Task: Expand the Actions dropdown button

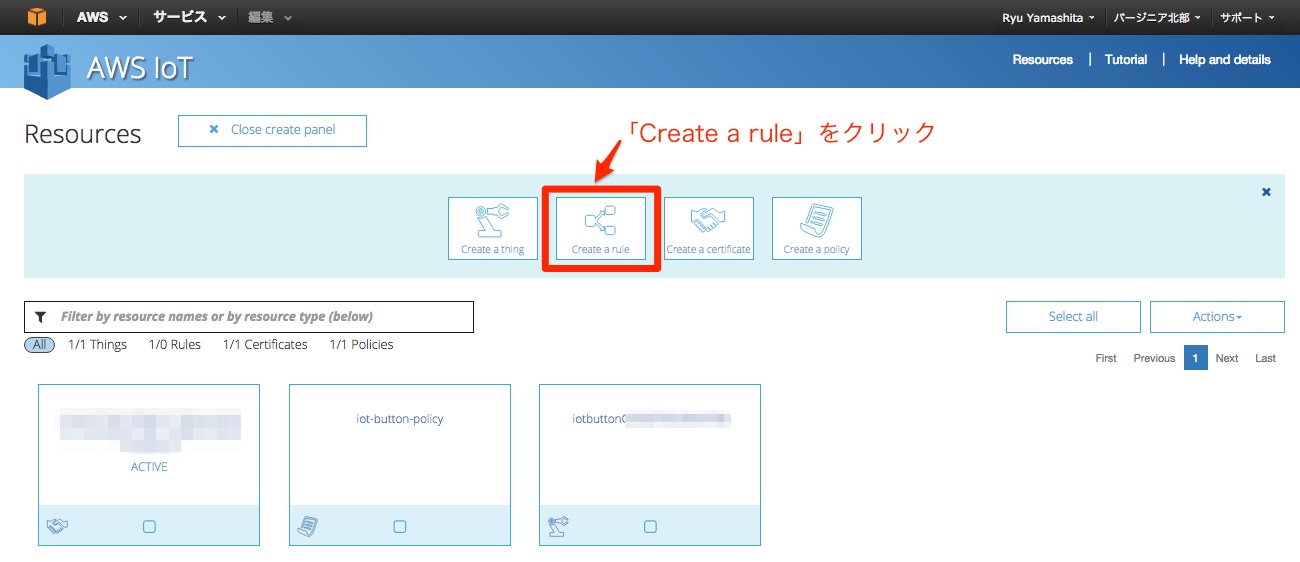Action: 1217,317
